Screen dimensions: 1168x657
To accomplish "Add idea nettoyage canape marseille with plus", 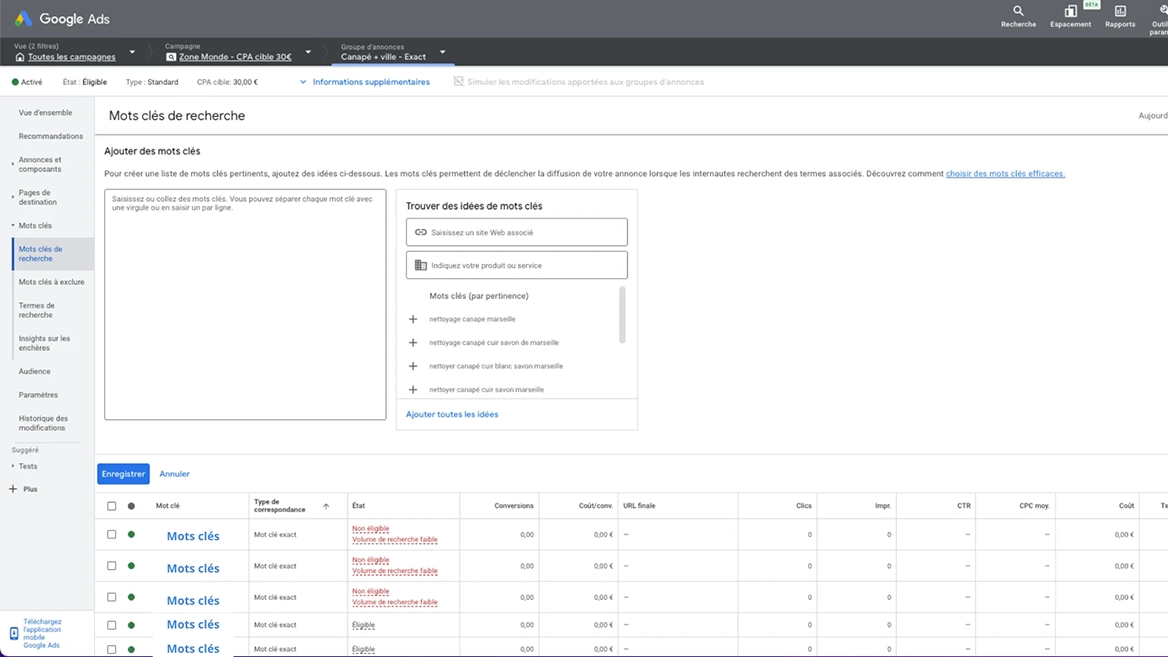I will point(413,319).
